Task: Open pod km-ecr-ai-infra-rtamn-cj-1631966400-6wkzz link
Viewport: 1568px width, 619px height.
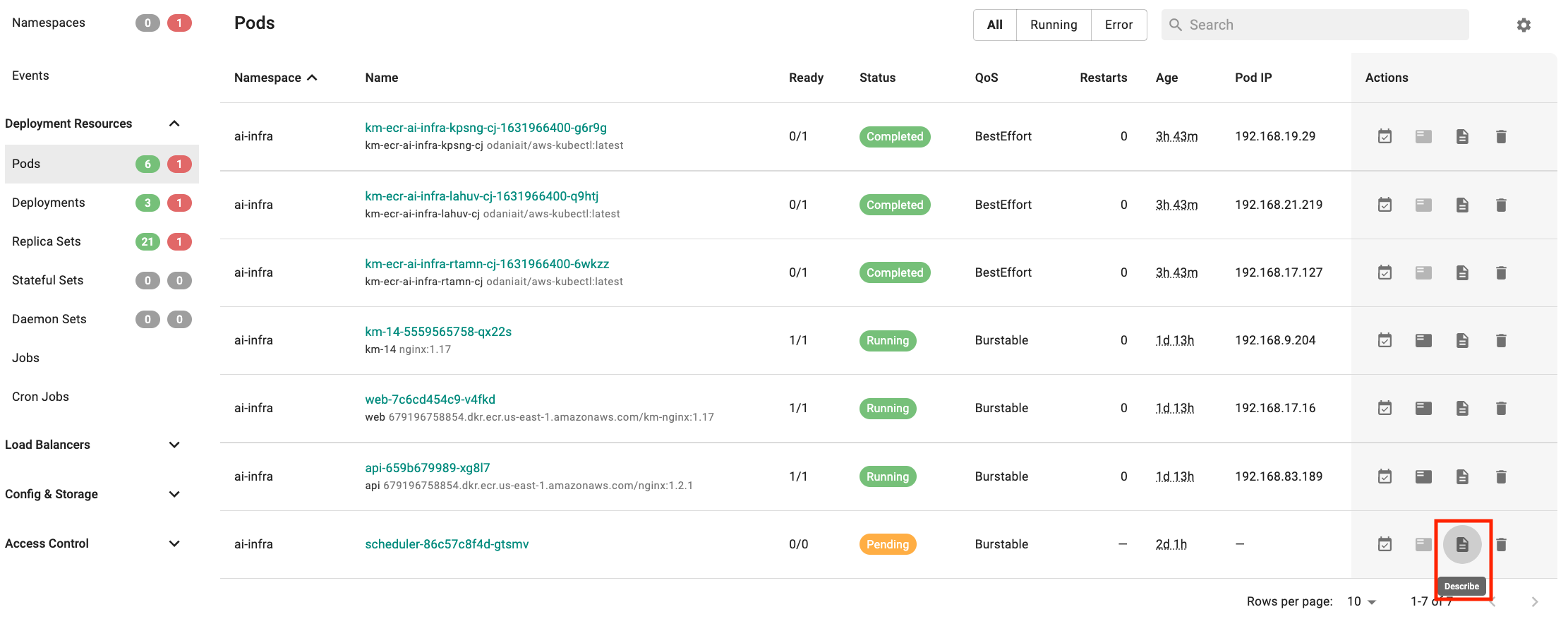Action: pos(487,264)
